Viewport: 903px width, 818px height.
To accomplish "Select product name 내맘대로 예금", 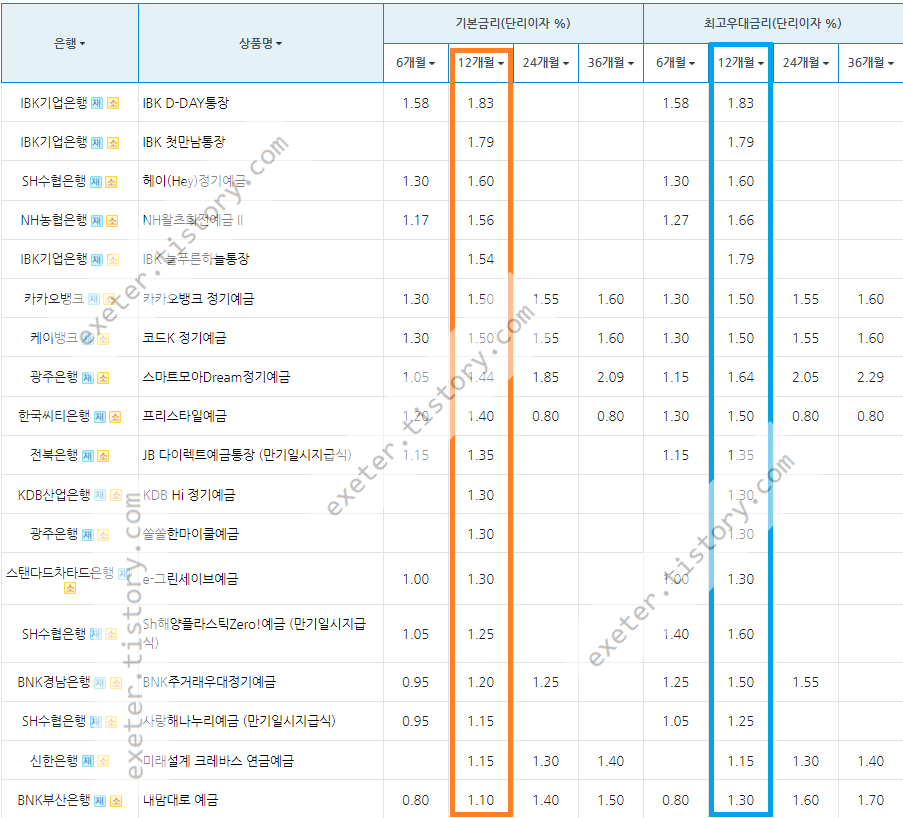I will tap(180, 800).
